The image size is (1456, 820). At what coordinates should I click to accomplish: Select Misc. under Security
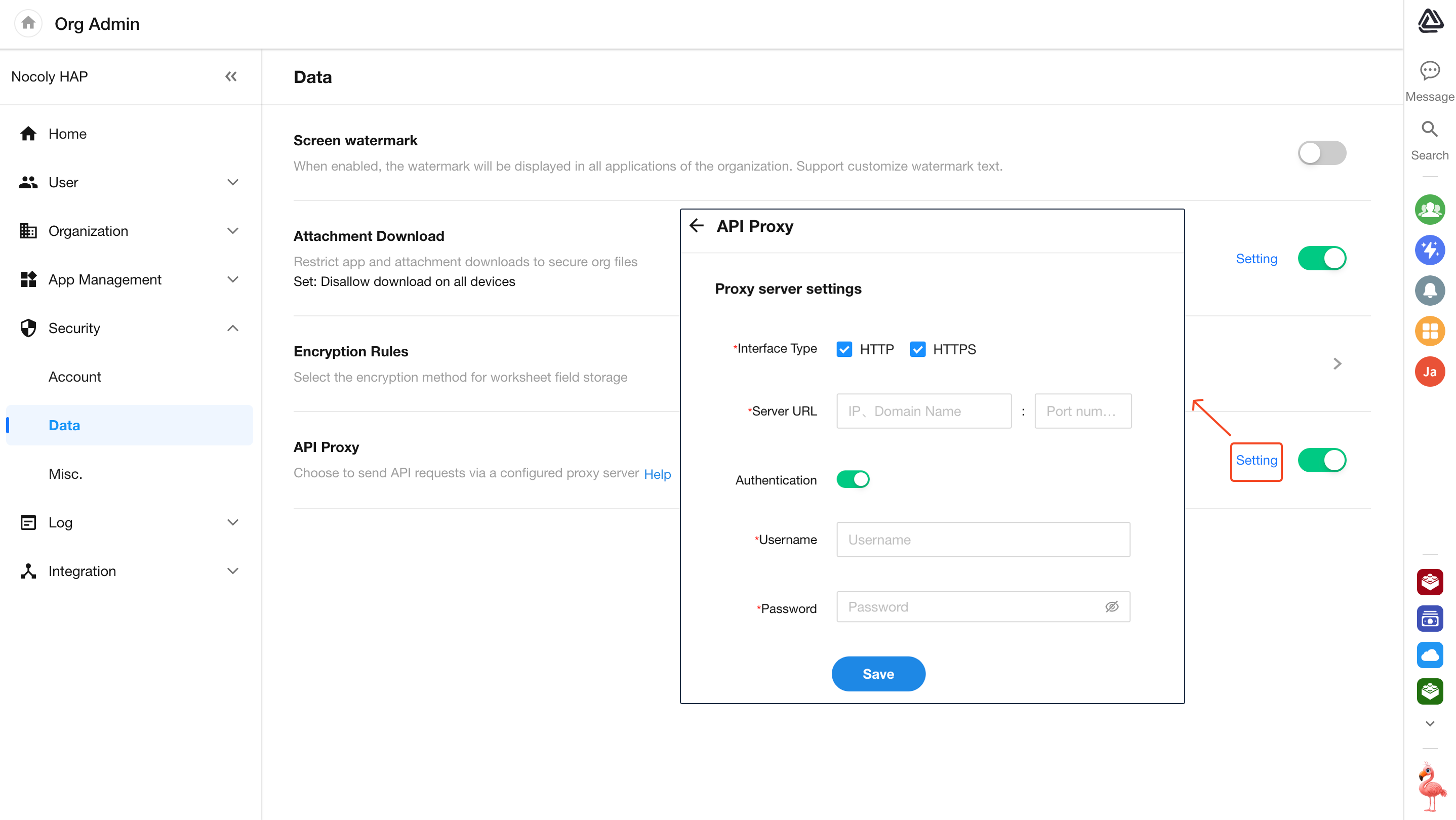point(66,474)
